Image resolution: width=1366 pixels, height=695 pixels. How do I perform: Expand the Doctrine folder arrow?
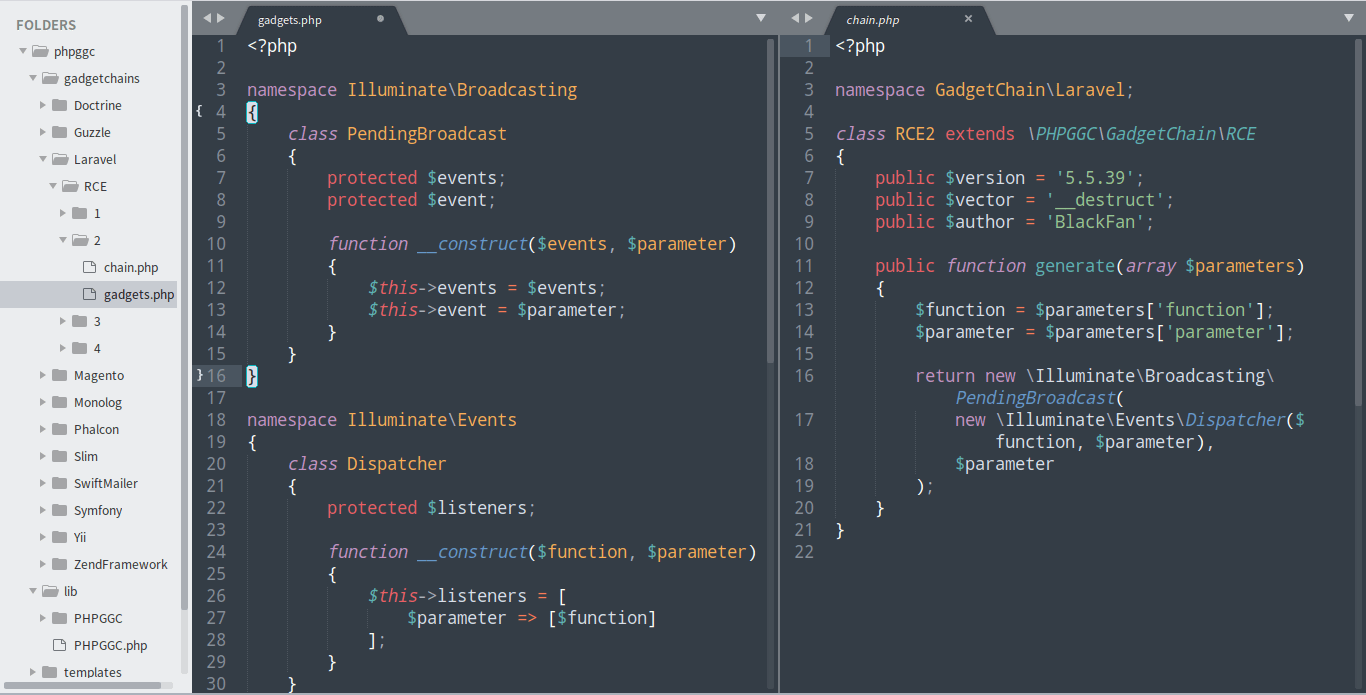(43, 105)
